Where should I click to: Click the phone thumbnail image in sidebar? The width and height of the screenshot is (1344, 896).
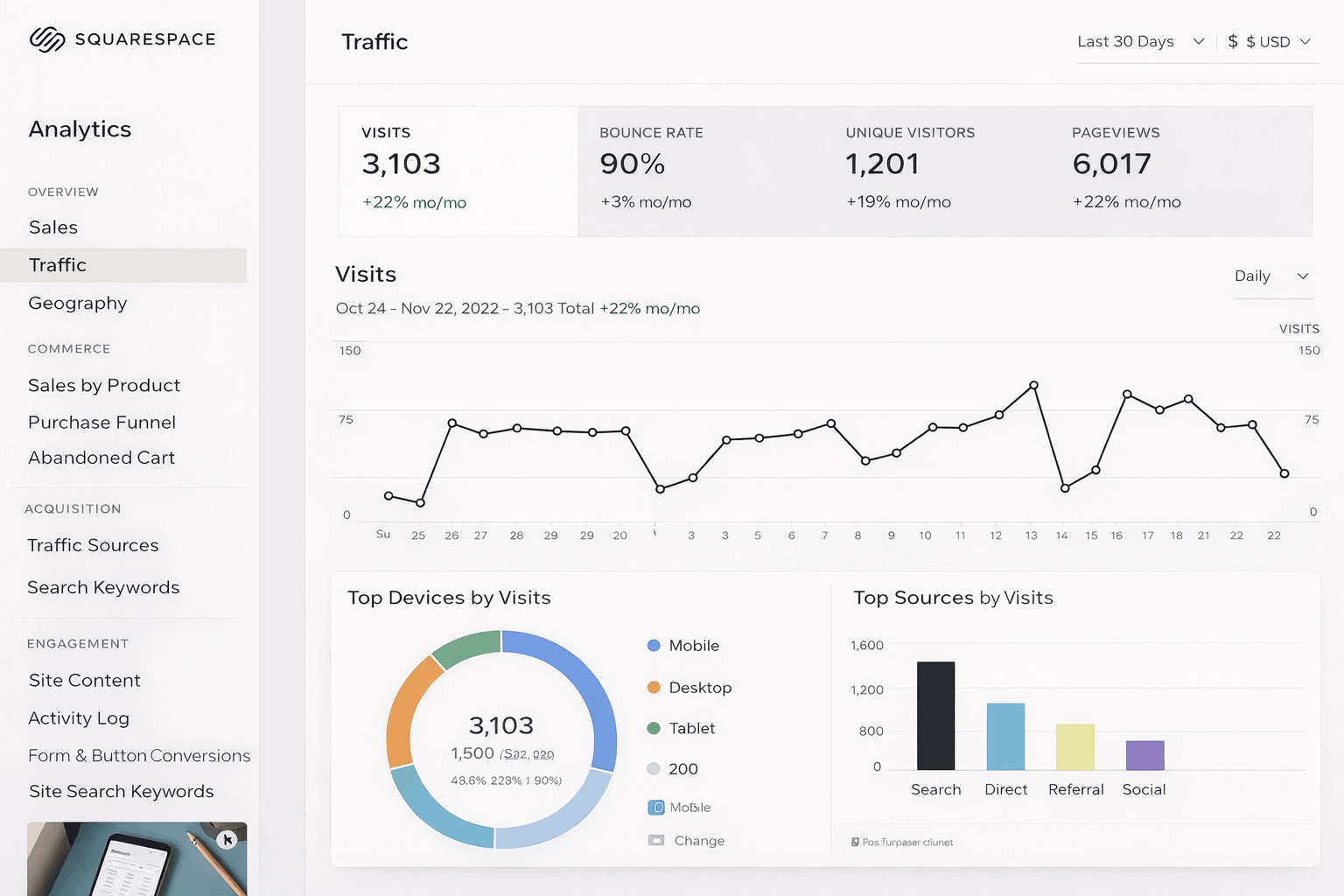click(x=136, y=859)
